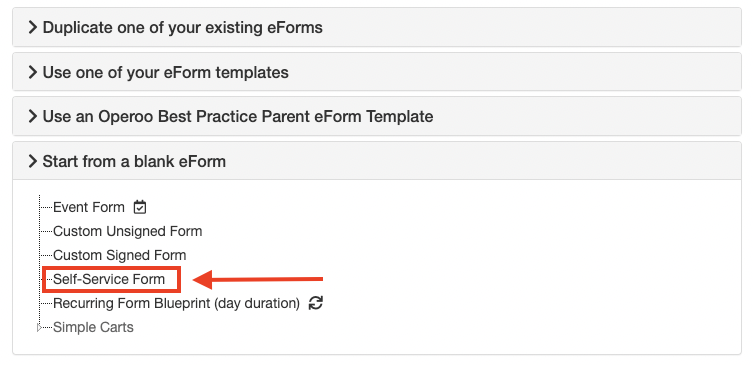753x365 pixels.
Task: Choose Custom Unsigned Form
Action: point(128,231)
